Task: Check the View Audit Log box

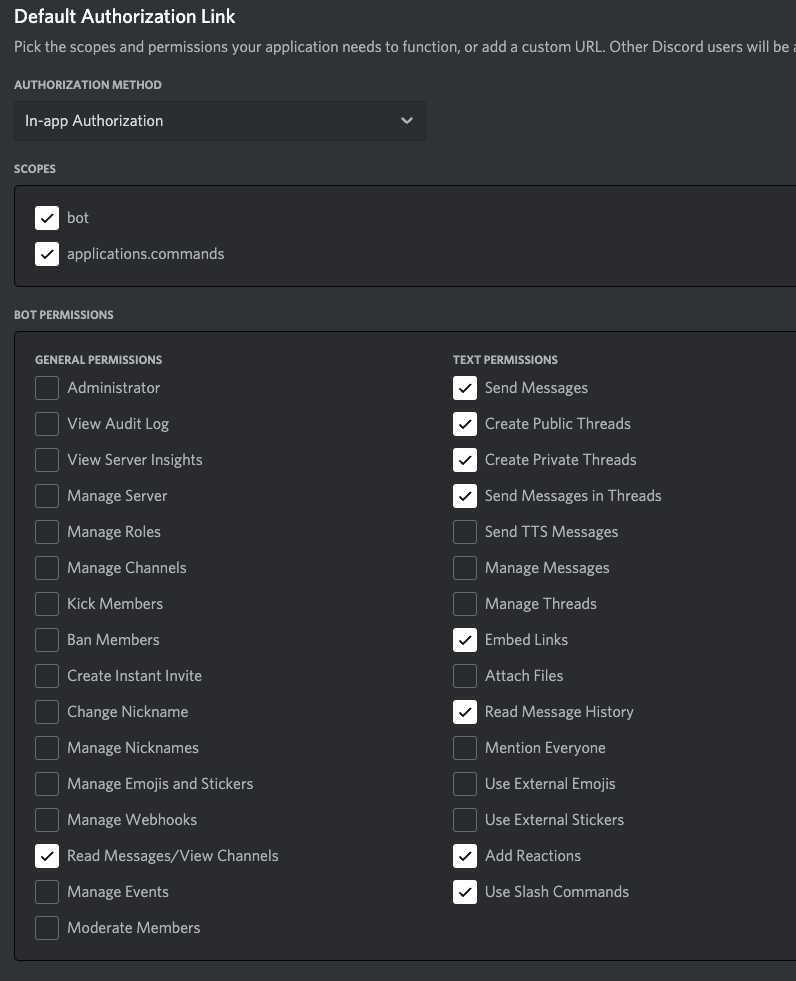Action: (47, 424)
